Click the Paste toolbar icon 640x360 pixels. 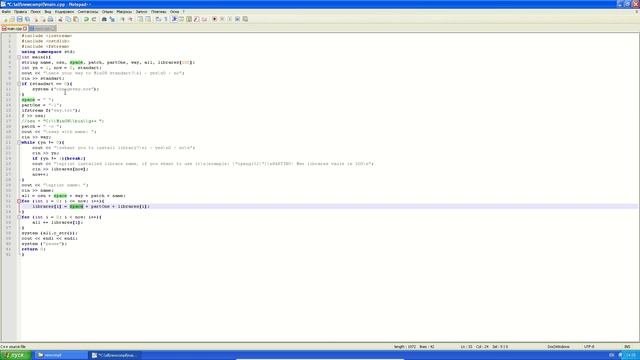pyautogui.click(x=76, y=19)
